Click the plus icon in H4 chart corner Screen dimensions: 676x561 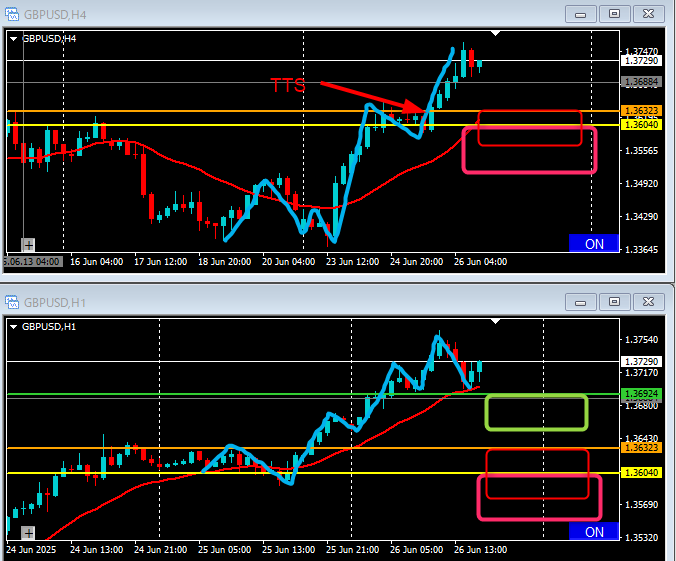(28, 245)
